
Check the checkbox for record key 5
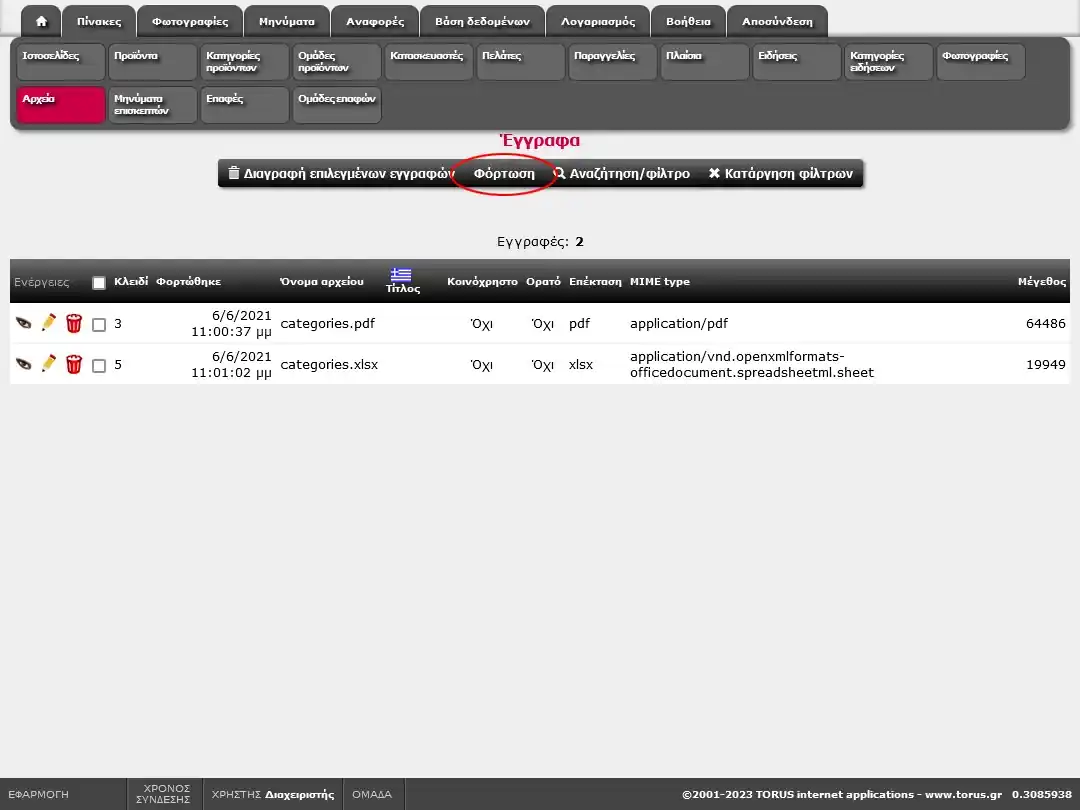point(99,366)
